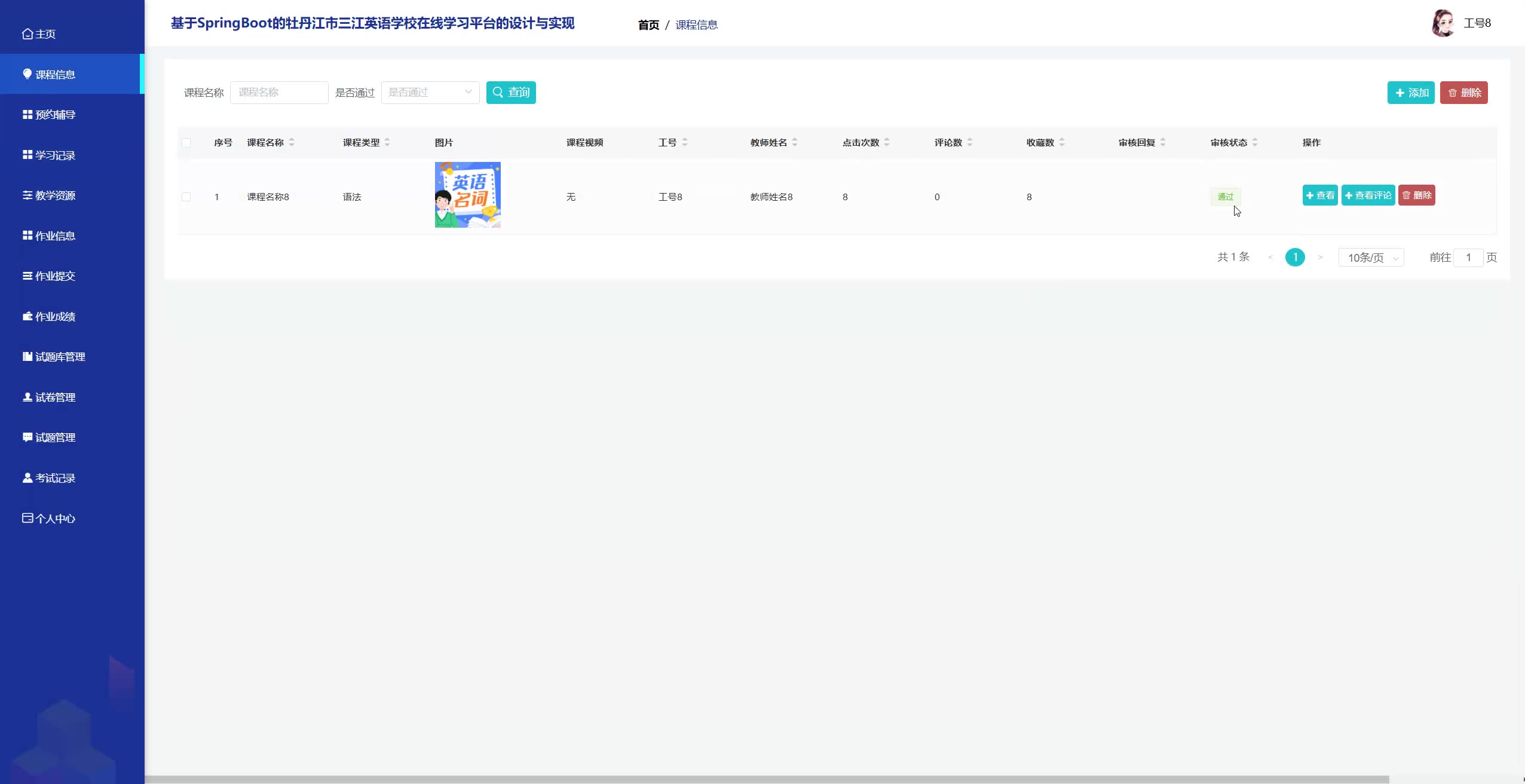Expand the 是否通过 filter dropdown
The image size is (1525, 784).
point(430,93)
